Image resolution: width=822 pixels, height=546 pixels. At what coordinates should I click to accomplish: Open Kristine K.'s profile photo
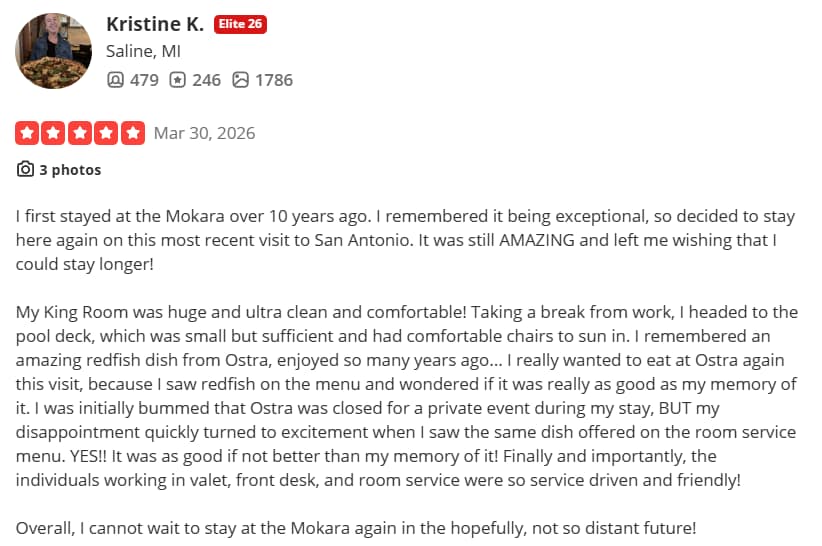click(x=53, y=51)
